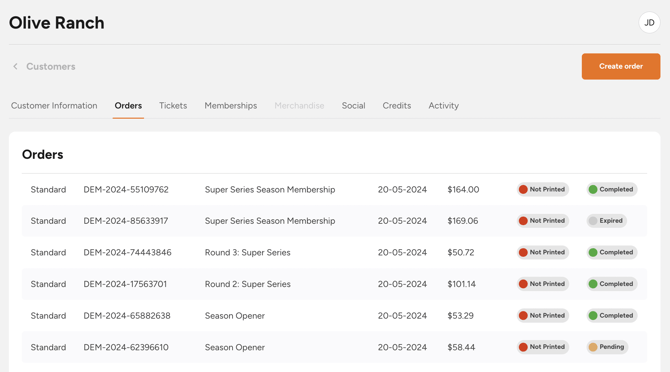
Task: Click Completed status on $164.00 order
Action: (x=612, y=189)
